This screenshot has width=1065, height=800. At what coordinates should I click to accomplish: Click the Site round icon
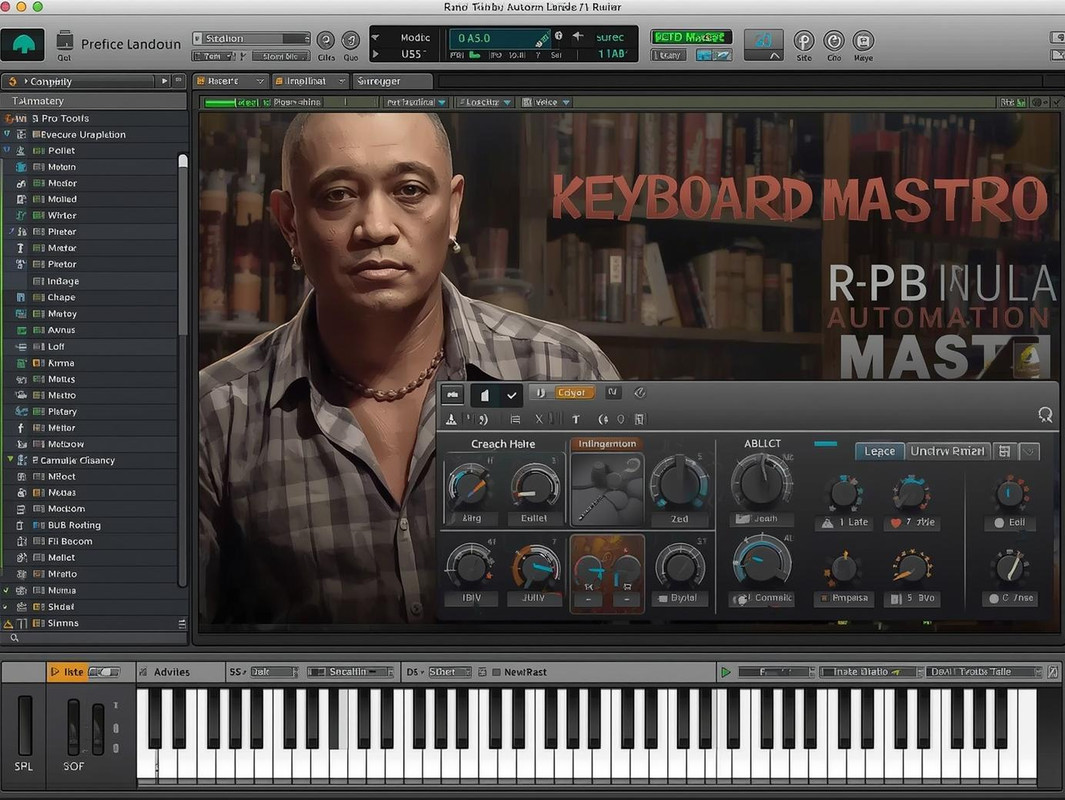point(804,41)
